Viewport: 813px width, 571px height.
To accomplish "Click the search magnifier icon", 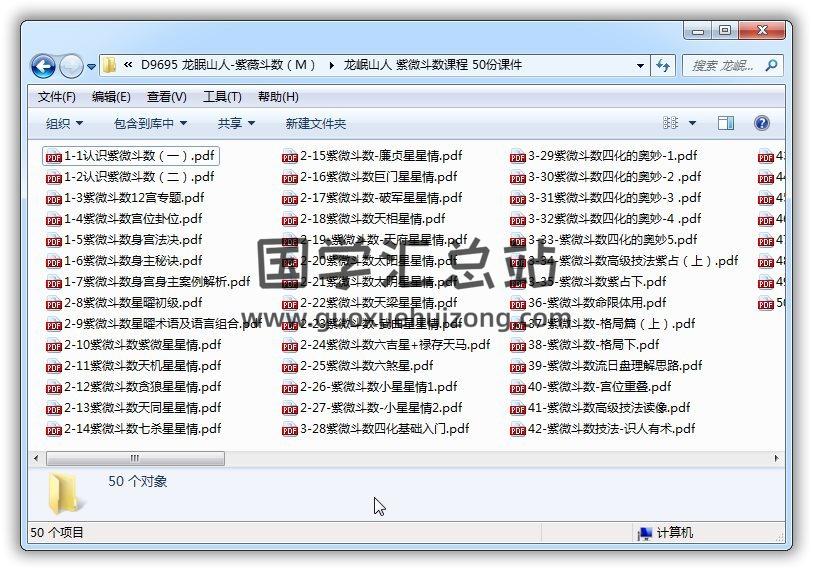I will 771,66.
